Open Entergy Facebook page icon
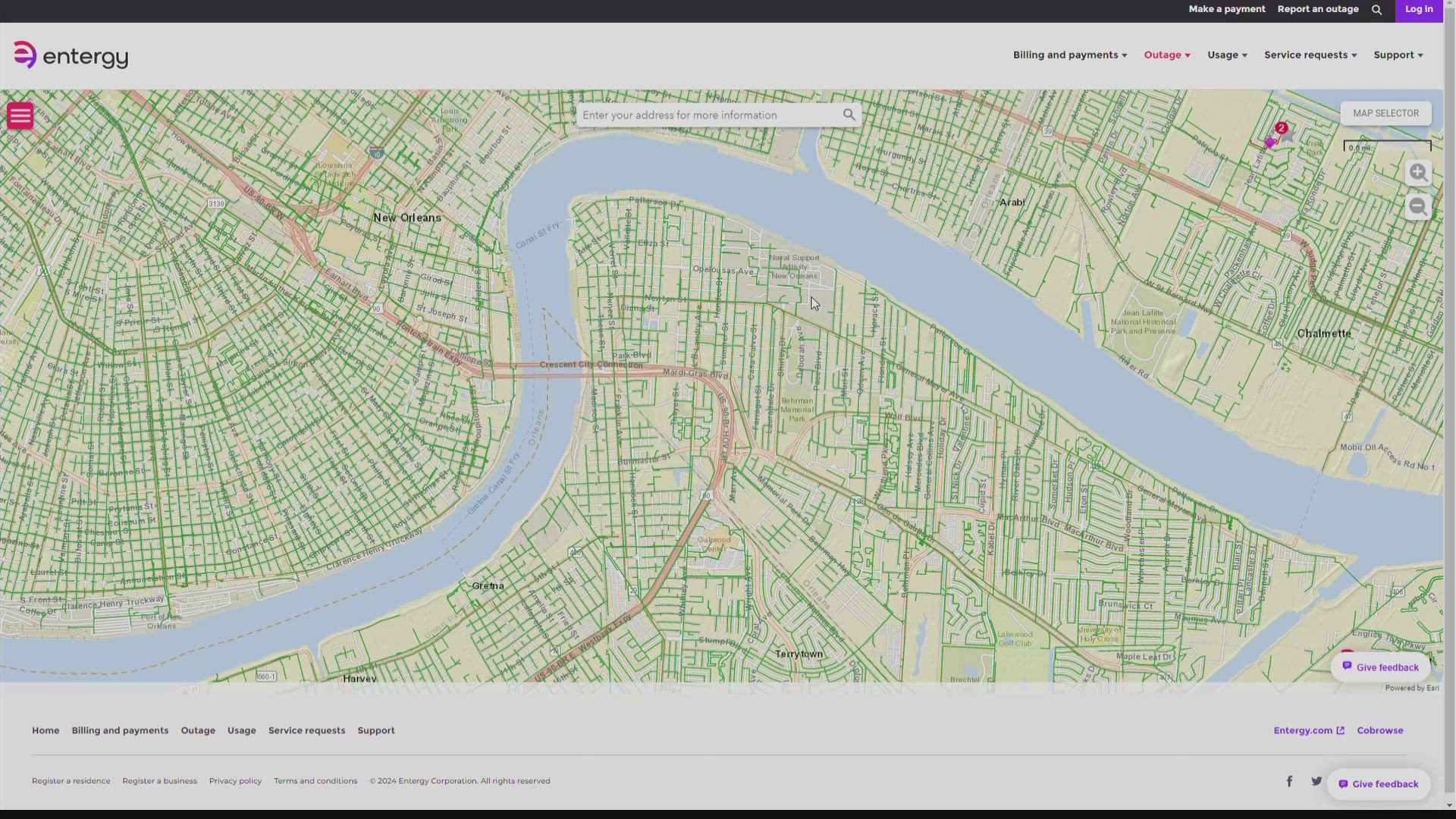Viewport: 1456px width, 819px height. 1289,781
